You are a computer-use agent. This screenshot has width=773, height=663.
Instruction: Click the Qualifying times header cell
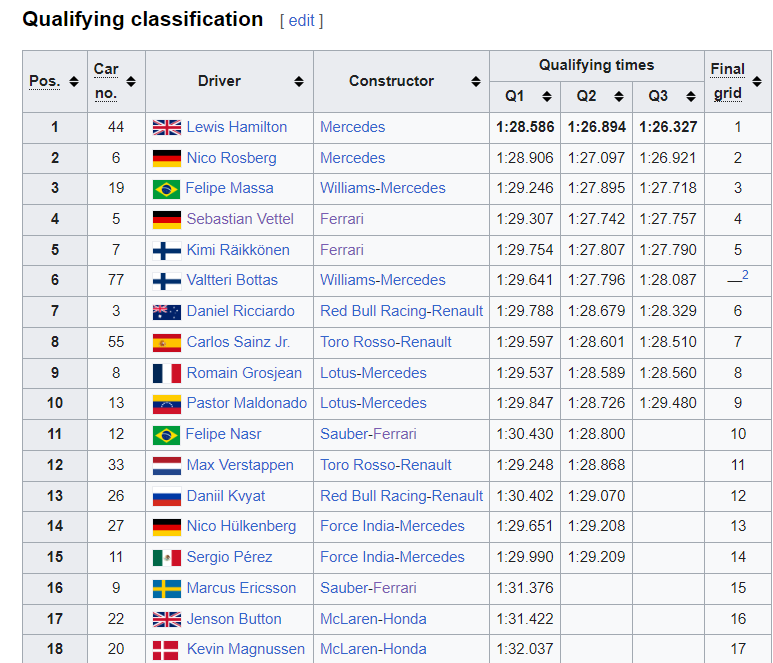point(597,66)
